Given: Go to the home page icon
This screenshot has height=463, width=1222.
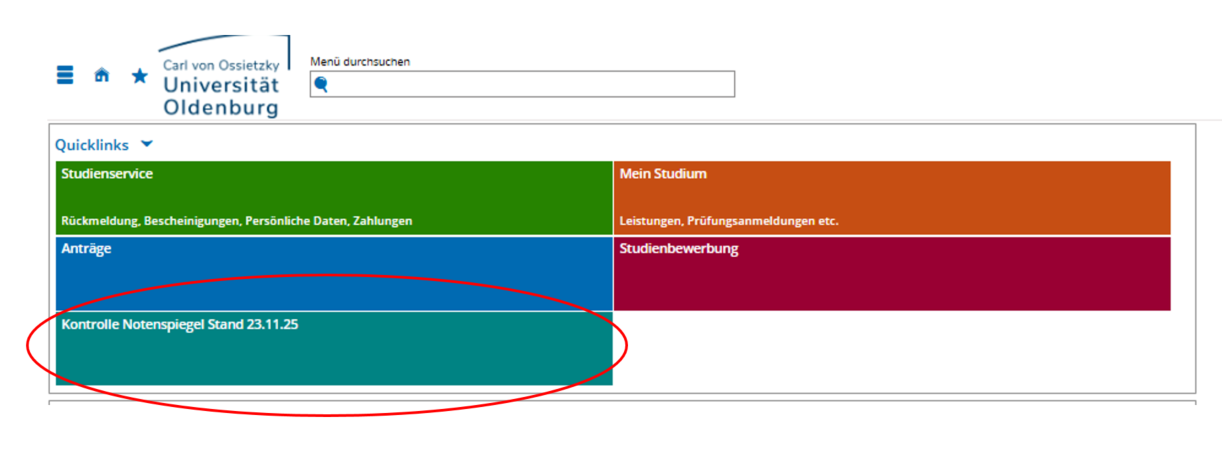Looking at the screenshot, I should [x=101, y=76].
